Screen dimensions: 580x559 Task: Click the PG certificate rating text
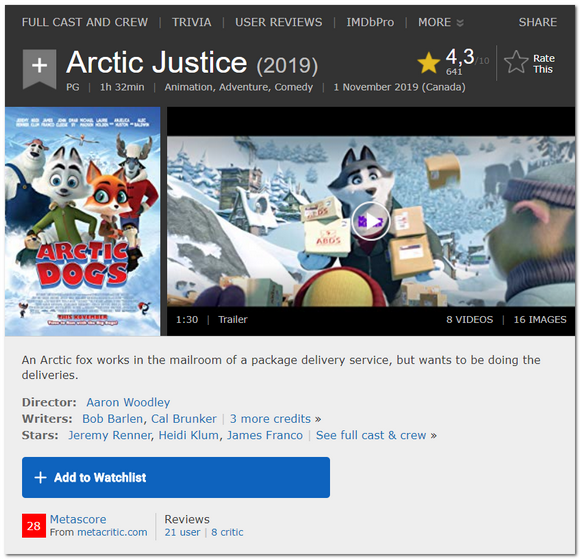72,87
